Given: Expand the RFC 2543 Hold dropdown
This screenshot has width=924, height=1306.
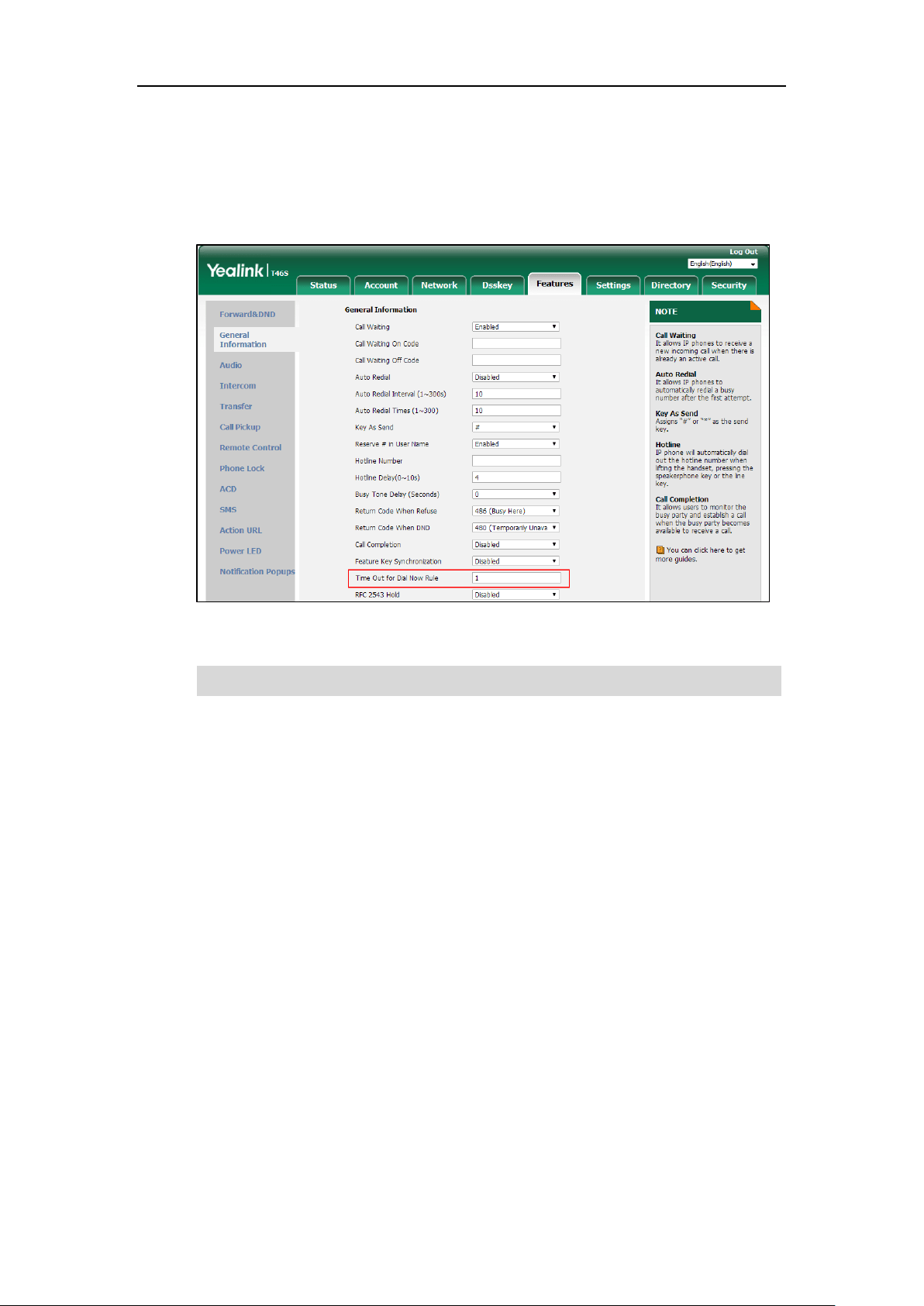Looking at the screenshot, I should point(515,595).
